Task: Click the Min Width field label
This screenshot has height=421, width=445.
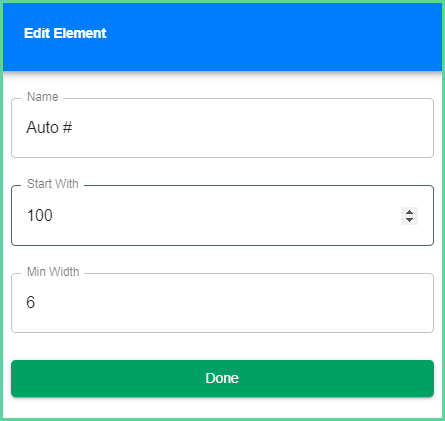Action: tap(53, 272)
